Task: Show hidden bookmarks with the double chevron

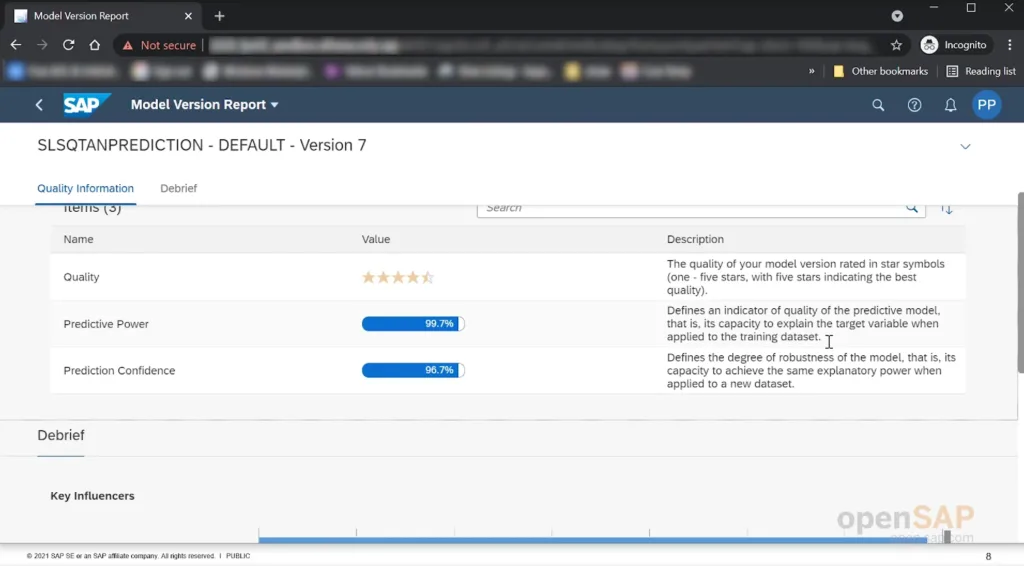Action: pos(811,71)
